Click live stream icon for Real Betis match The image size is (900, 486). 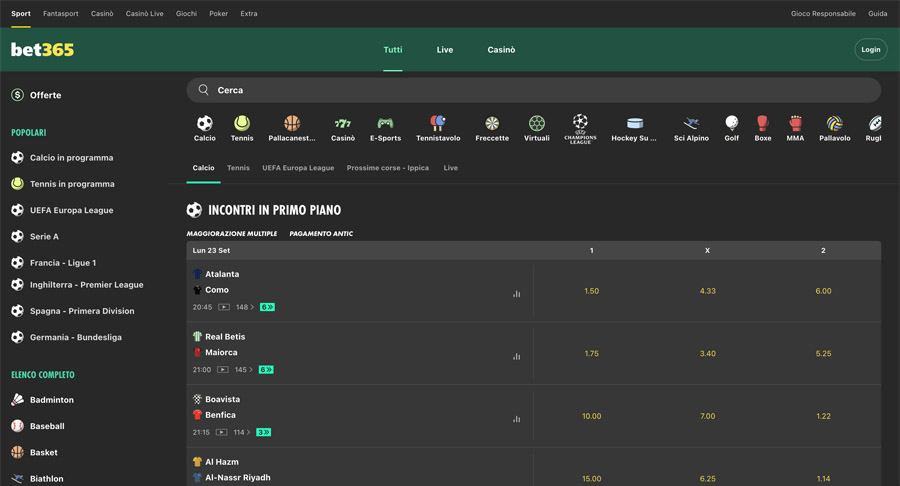(223, 370)
